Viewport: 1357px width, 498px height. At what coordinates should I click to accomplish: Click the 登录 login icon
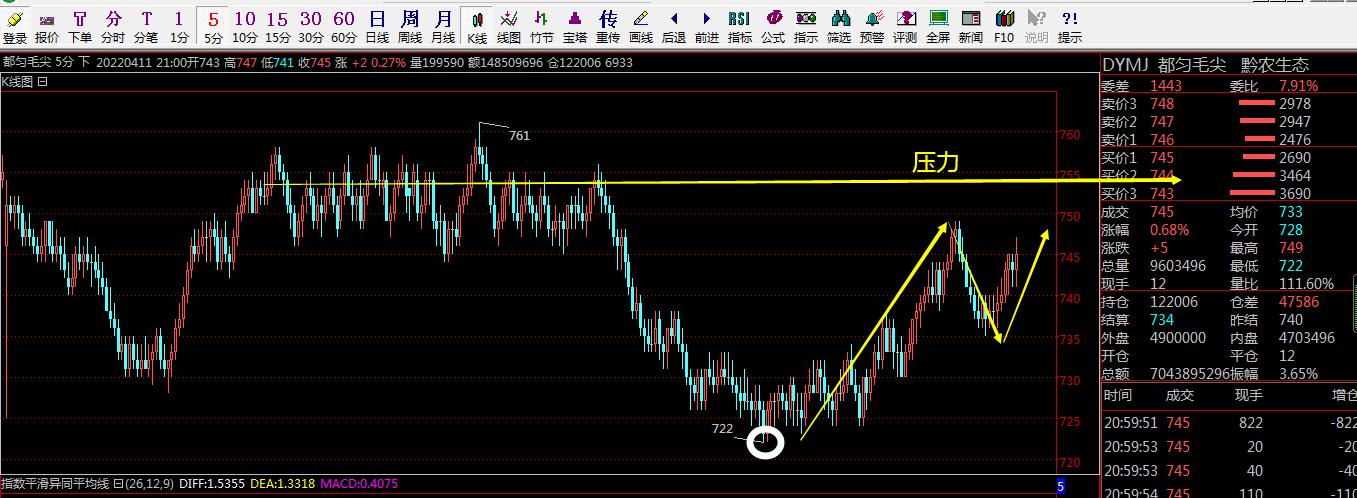[15, 27]
